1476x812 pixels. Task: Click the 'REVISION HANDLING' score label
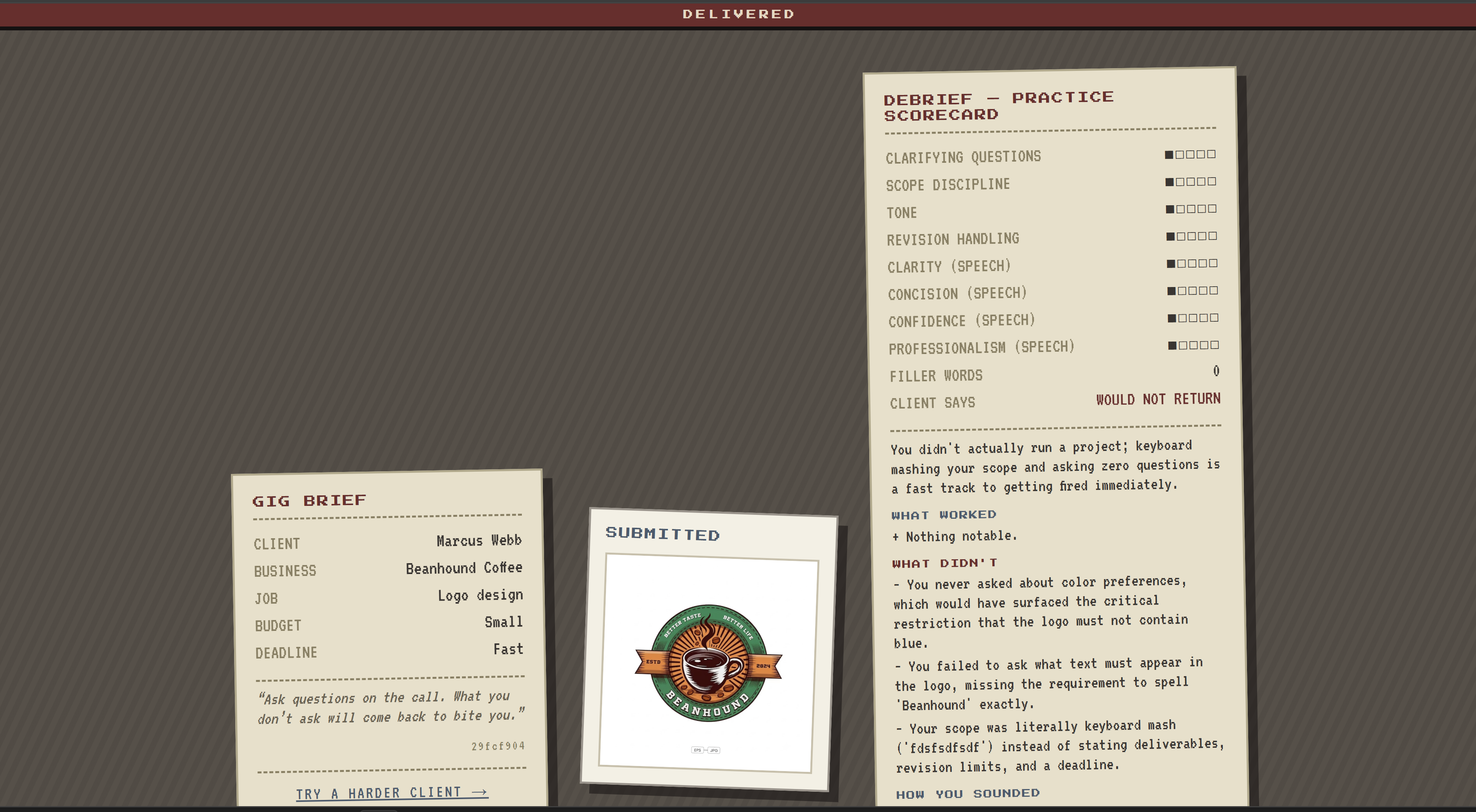[953, 239]
